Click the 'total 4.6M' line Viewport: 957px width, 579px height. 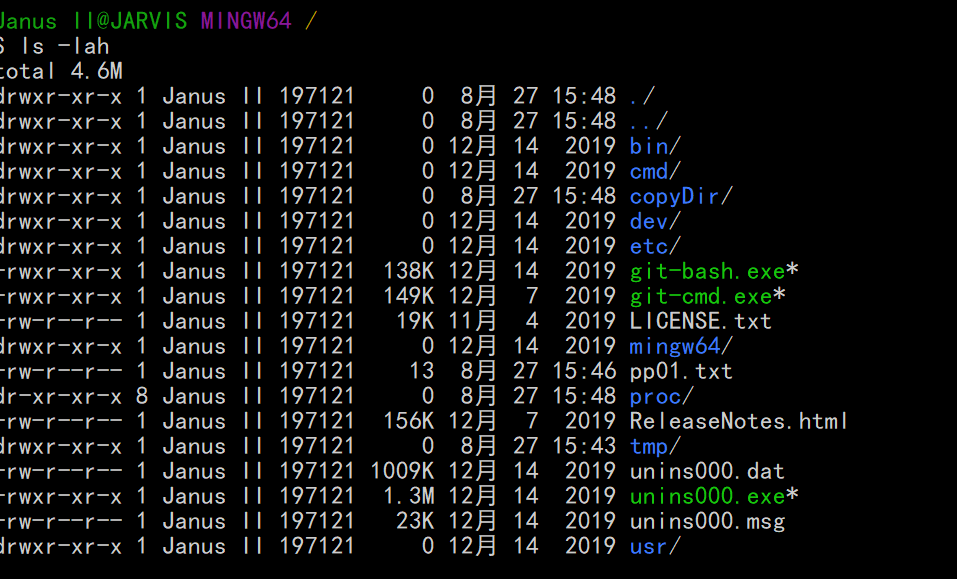point(61,71)
